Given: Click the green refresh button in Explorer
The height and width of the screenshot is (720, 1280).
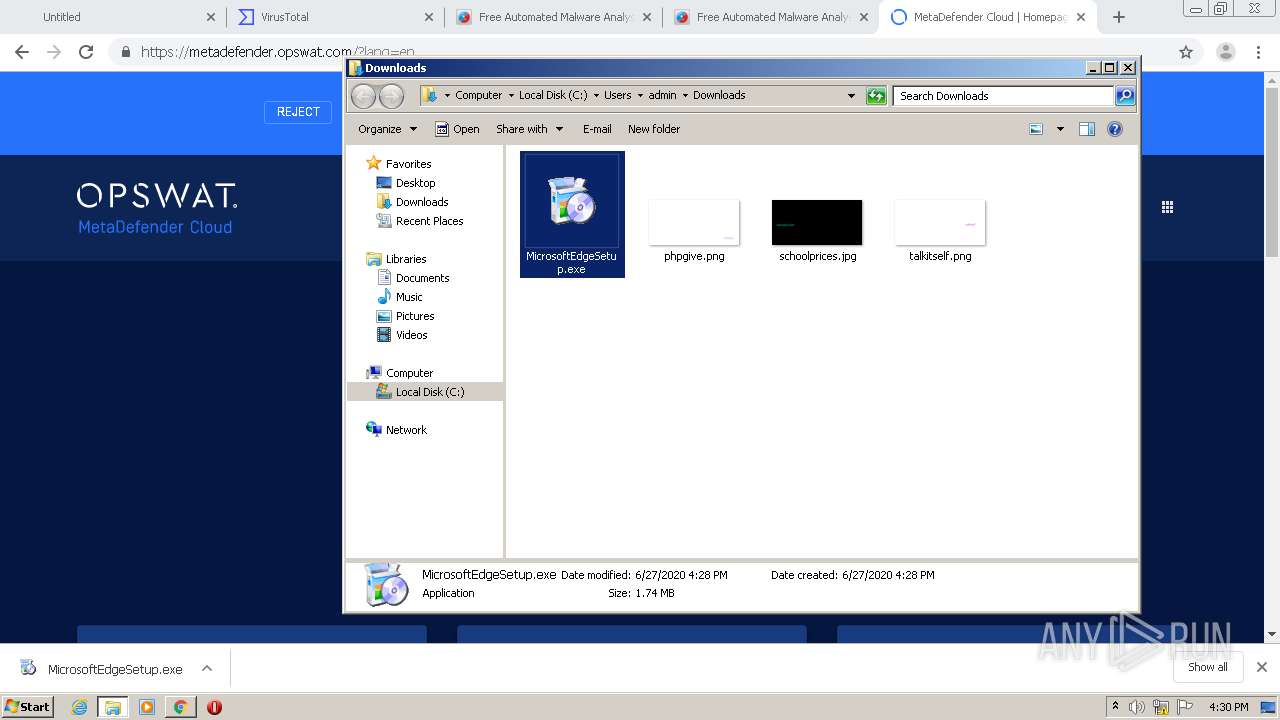Looking at the screenshot, I should 876,96.
